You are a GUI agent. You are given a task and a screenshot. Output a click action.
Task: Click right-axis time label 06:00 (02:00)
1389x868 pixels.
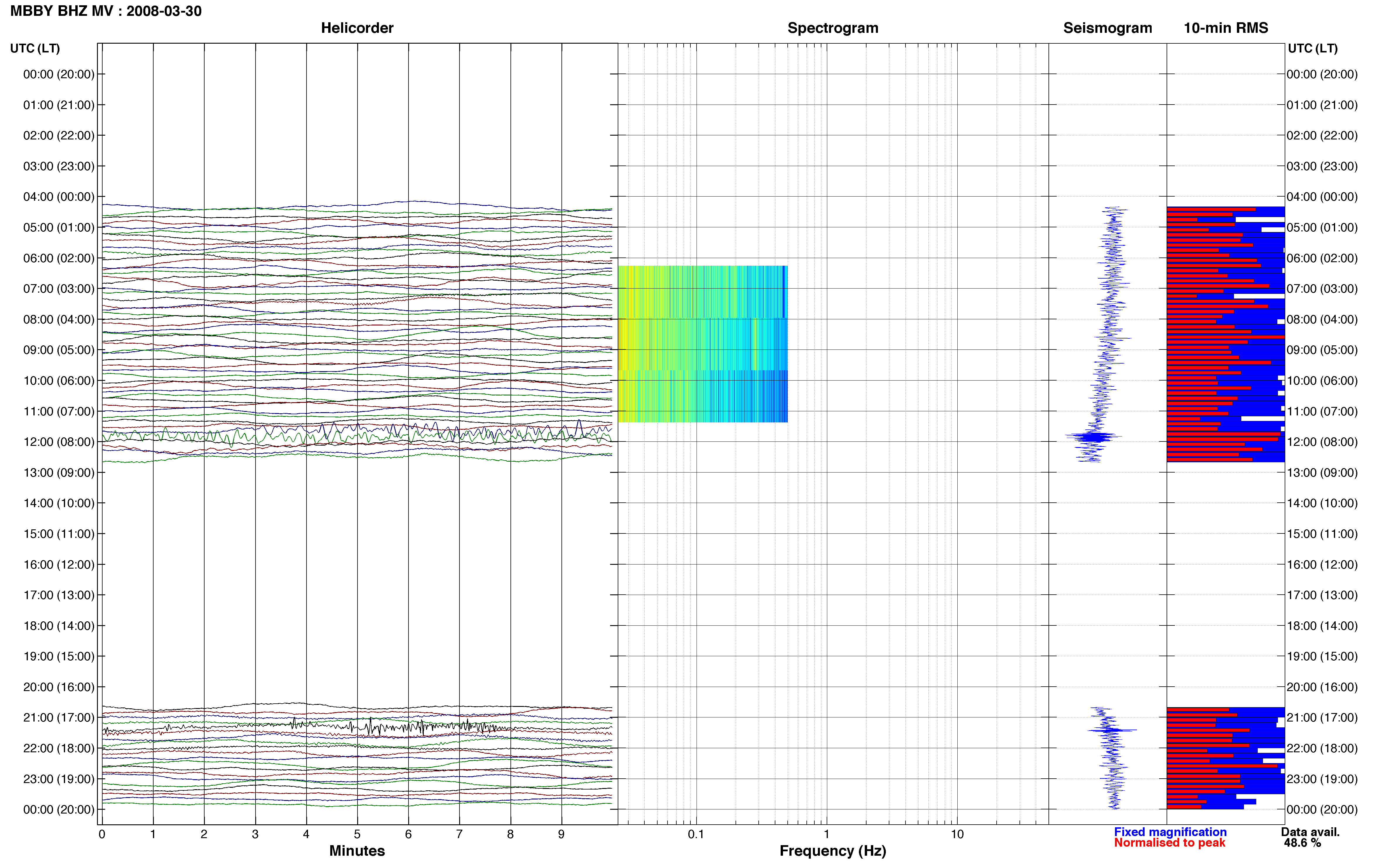pos(1322,258)
